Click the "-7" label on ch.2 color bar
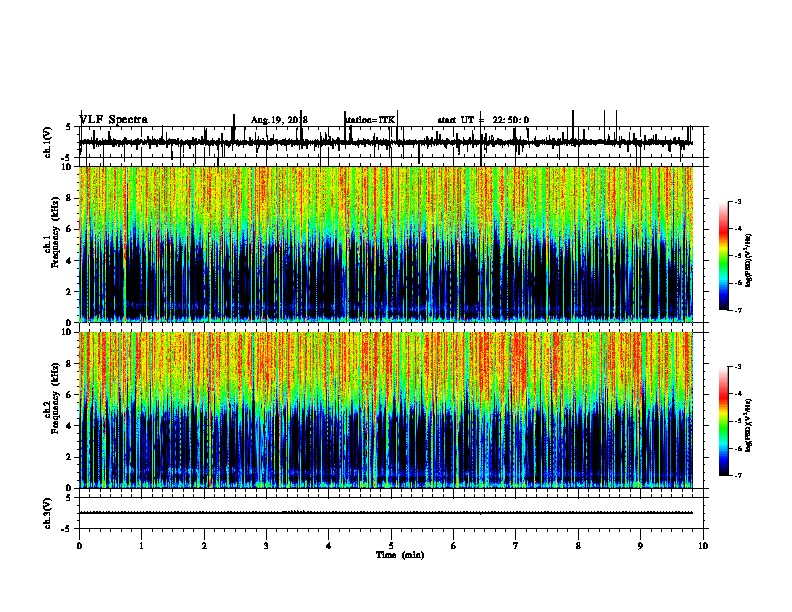 [x=738, y=475]
